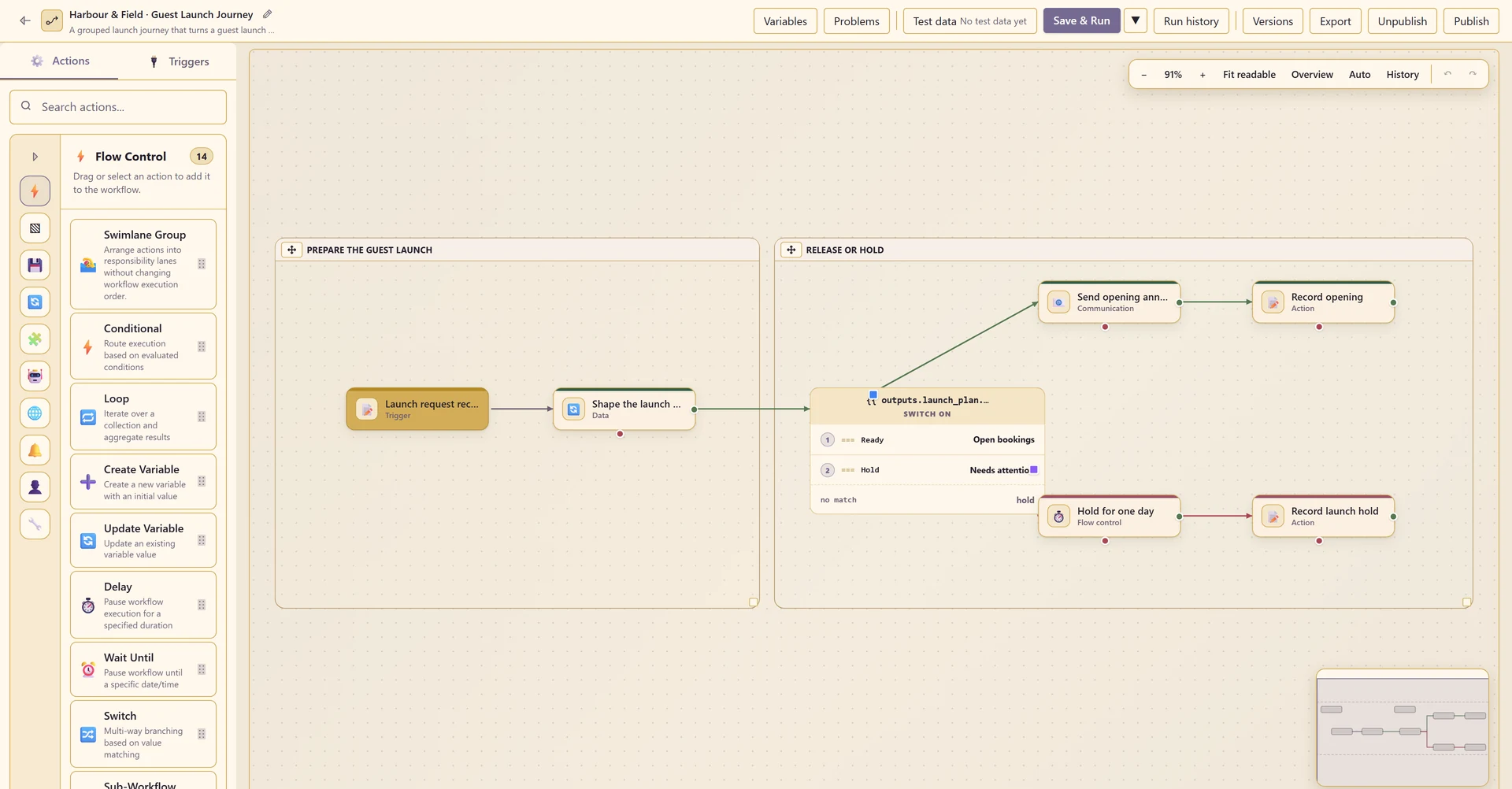This screenshot has width=1512, height=789.
Task: Click the workflow minimap thumbnail
Action: click(1403, 728)
